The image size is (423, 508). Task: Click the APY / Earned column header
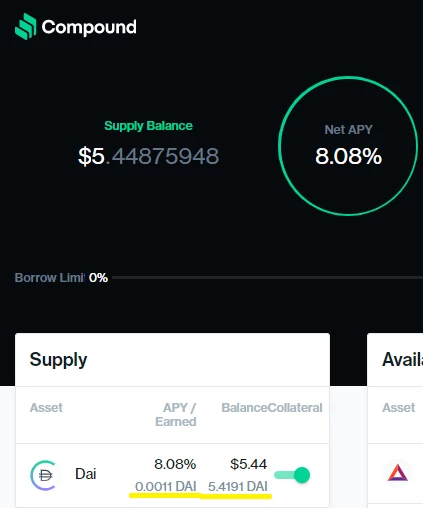point(176,415)
